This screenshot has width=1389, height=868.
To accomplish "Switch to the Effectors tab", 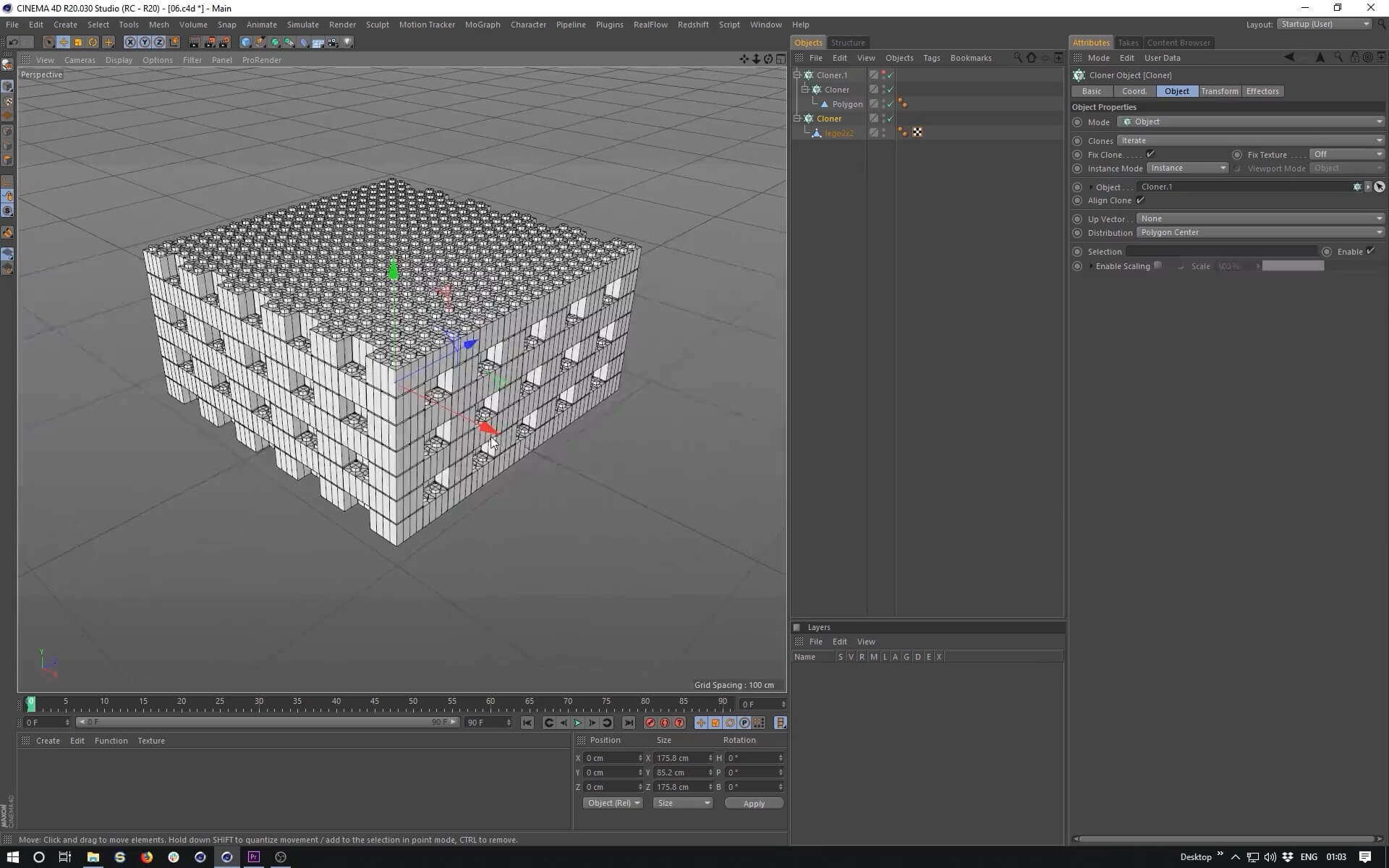I will pos(1262,91).
